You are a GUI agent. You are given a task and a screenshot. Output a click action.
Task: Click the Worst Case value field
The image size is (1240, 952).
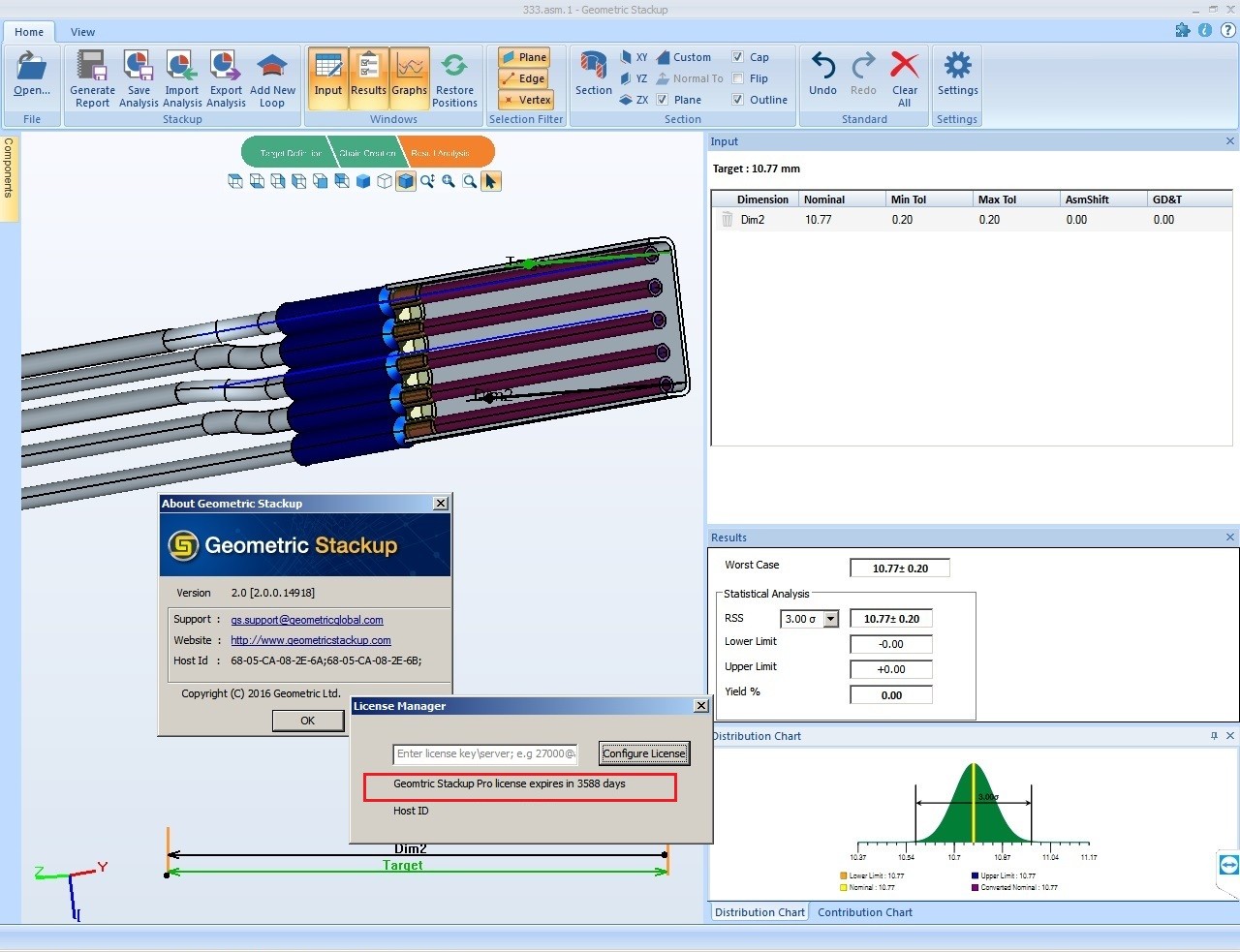[900, 568]
